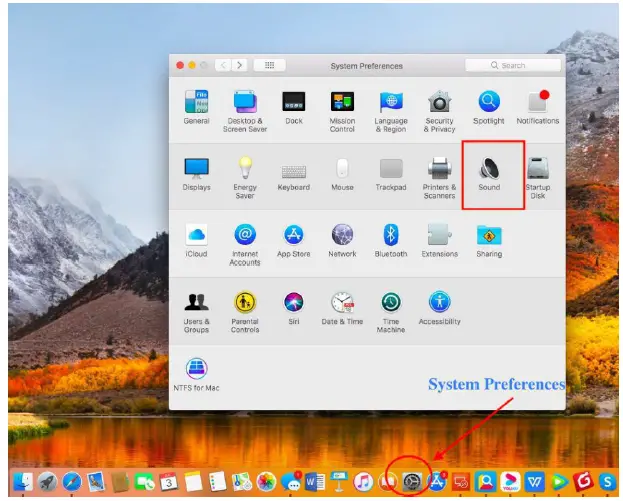The width and height of the screenshot is (623, 501).
Task: Open Skype from the Dock
Action: click(608, 482)
